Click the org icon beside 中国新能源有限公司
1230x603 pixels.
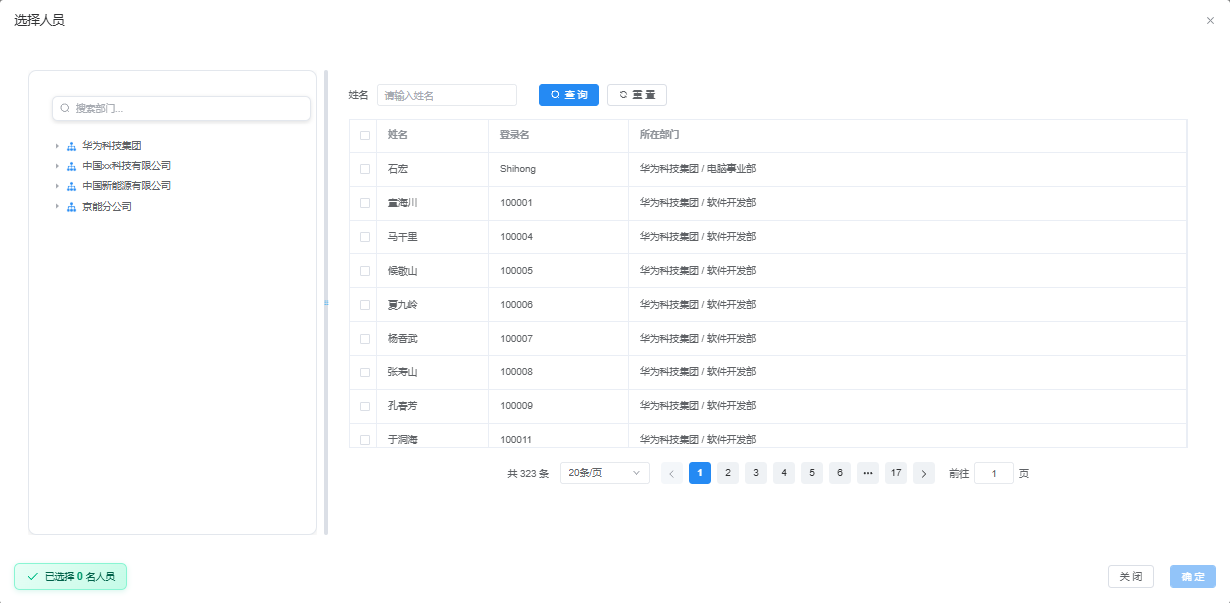point(72,186)
